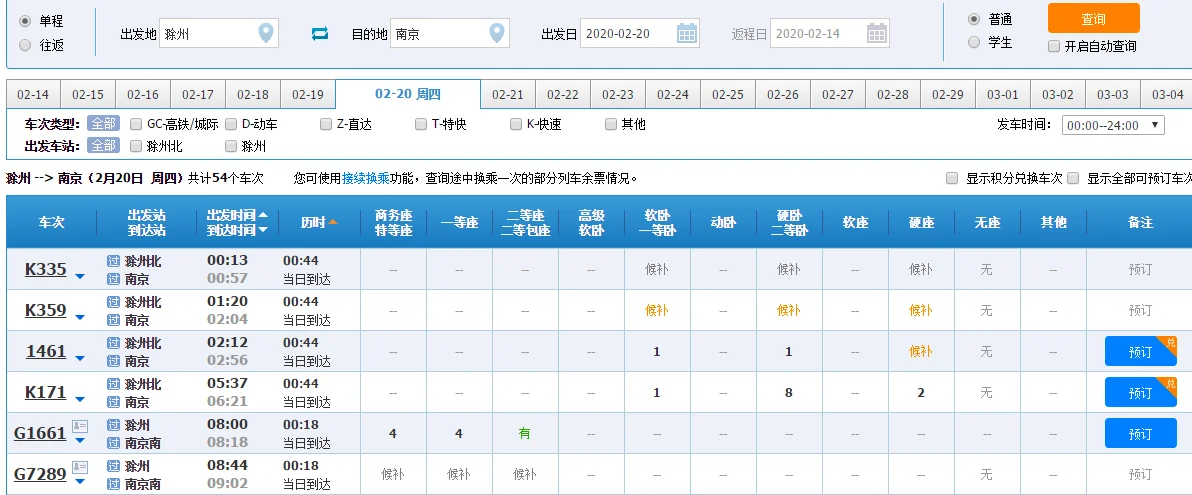Click the 过 icon beside K171 南京
The height and width of the screenshot is (495, 1192).
pos(114,402)
